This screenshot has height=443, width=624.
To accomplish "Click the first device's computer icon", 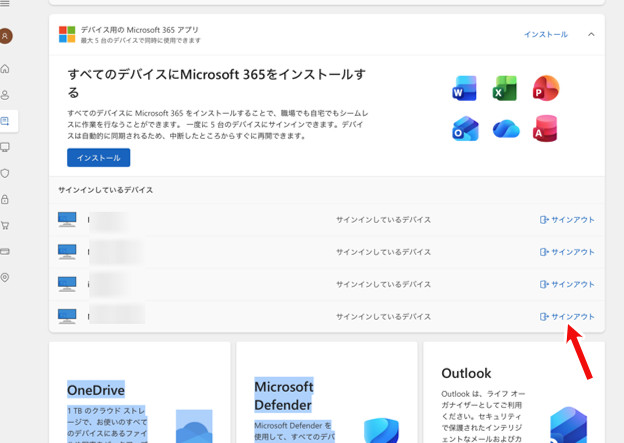I will (67, 219).
